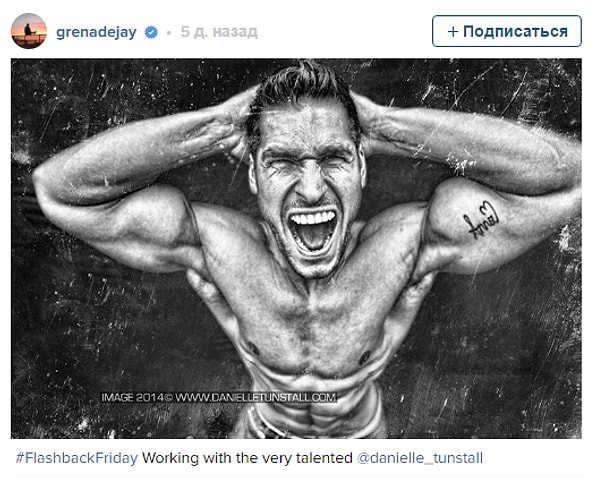Image resolution: width=600 pixels, height=477 pixels.
Task: Click the caption words 'Working with the'
Action: point(204,458)
